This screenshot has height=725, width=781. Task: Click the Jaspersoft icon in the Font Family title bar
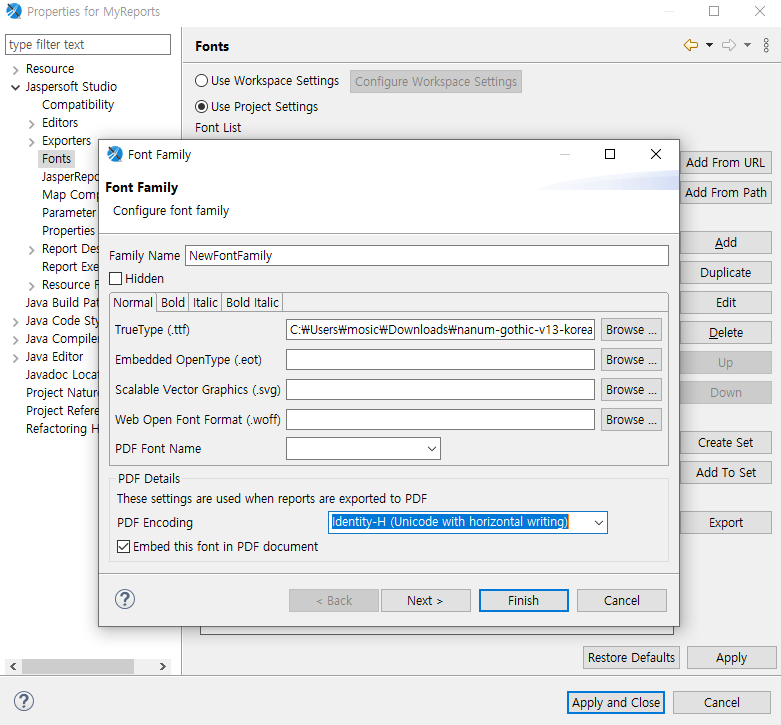click(115, 154)
